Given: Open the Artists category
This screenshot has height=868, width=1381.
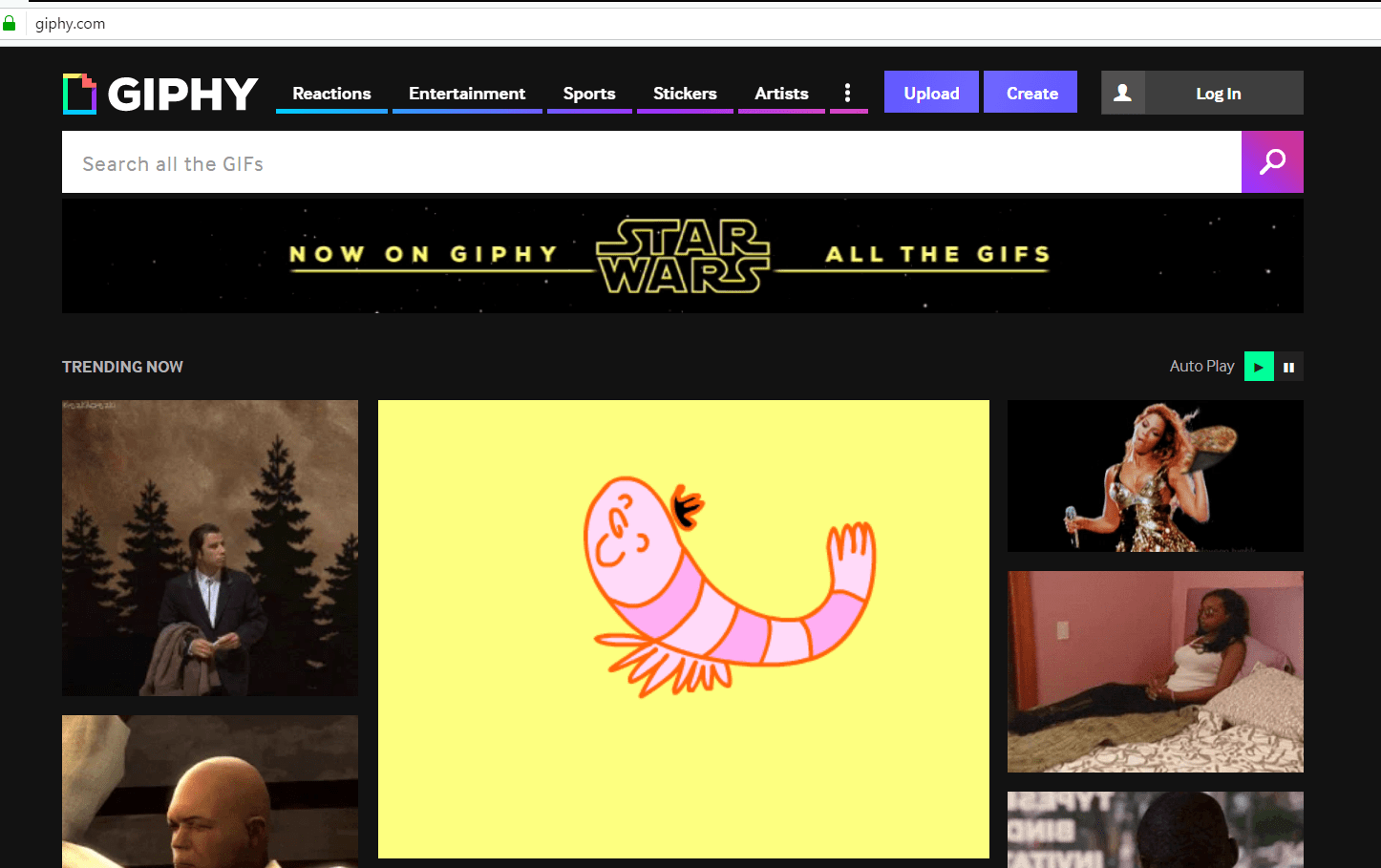Looking at the screenshot, I should tap(781, 94).
